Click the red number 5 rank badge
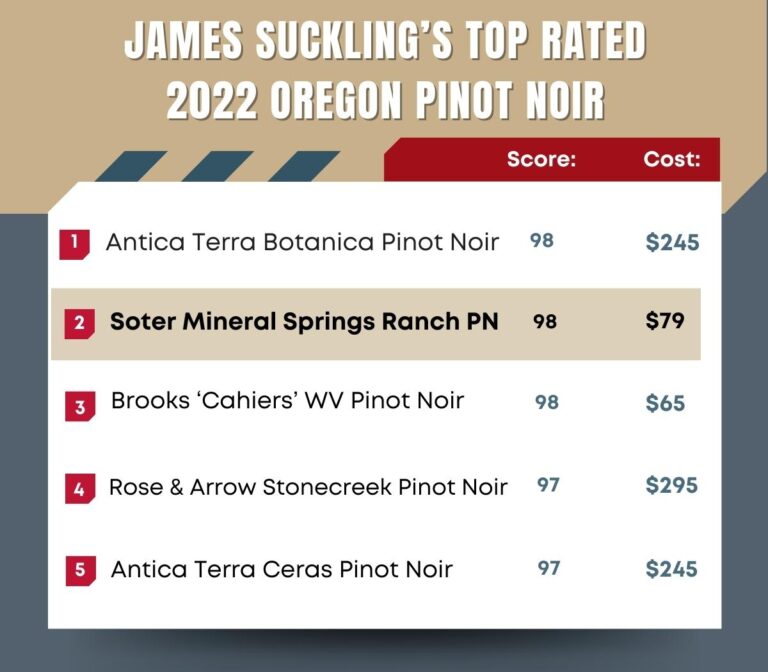This screenshot has height=672, width=768. coord(80,571)
